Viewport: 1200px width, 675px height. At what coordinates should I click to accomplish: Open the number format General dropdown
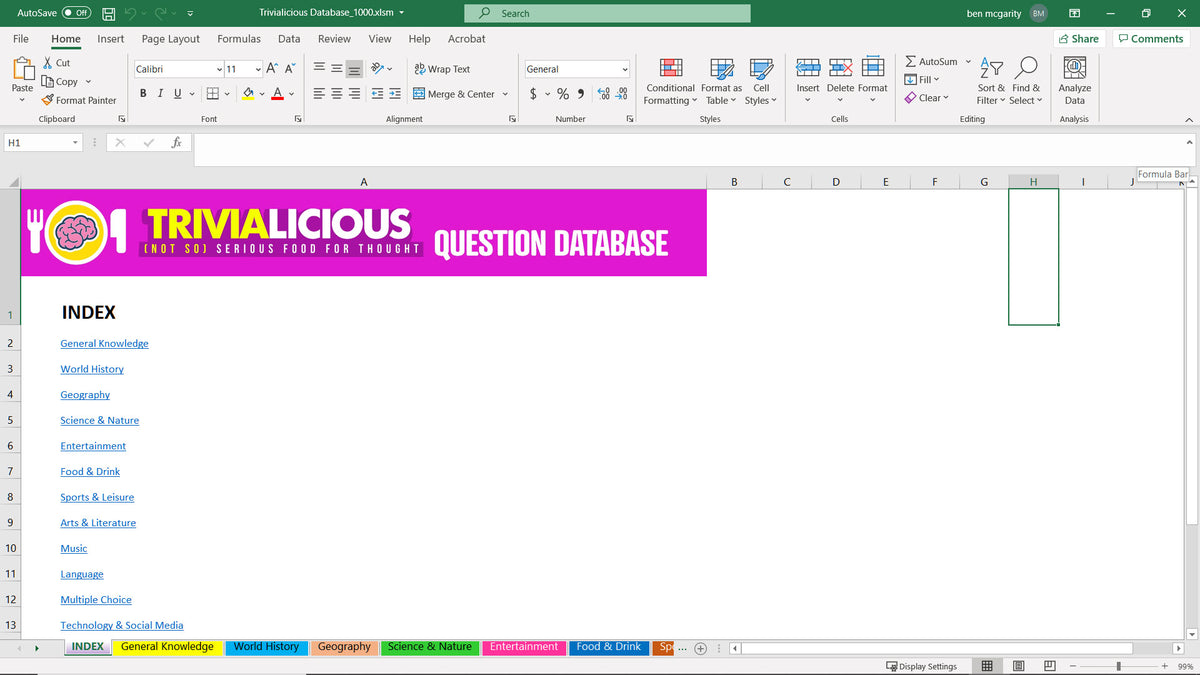(625, 69)
